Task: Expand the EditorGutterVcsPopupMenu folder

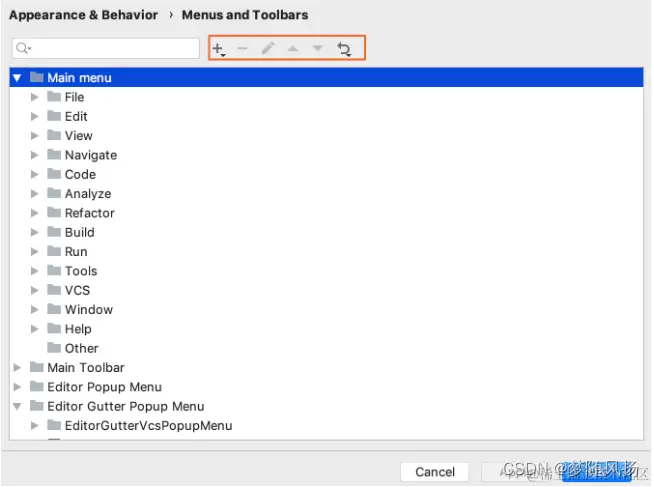Action: [34, 425]
